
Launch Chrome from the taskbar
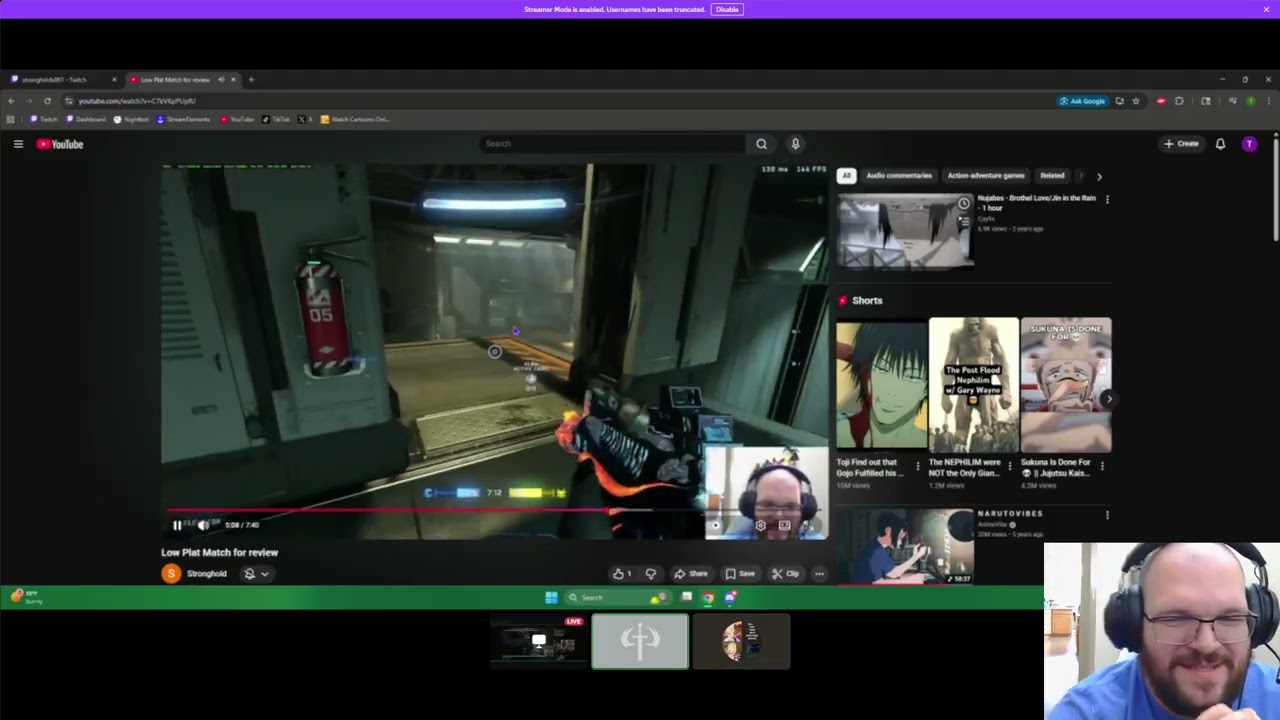708,598
